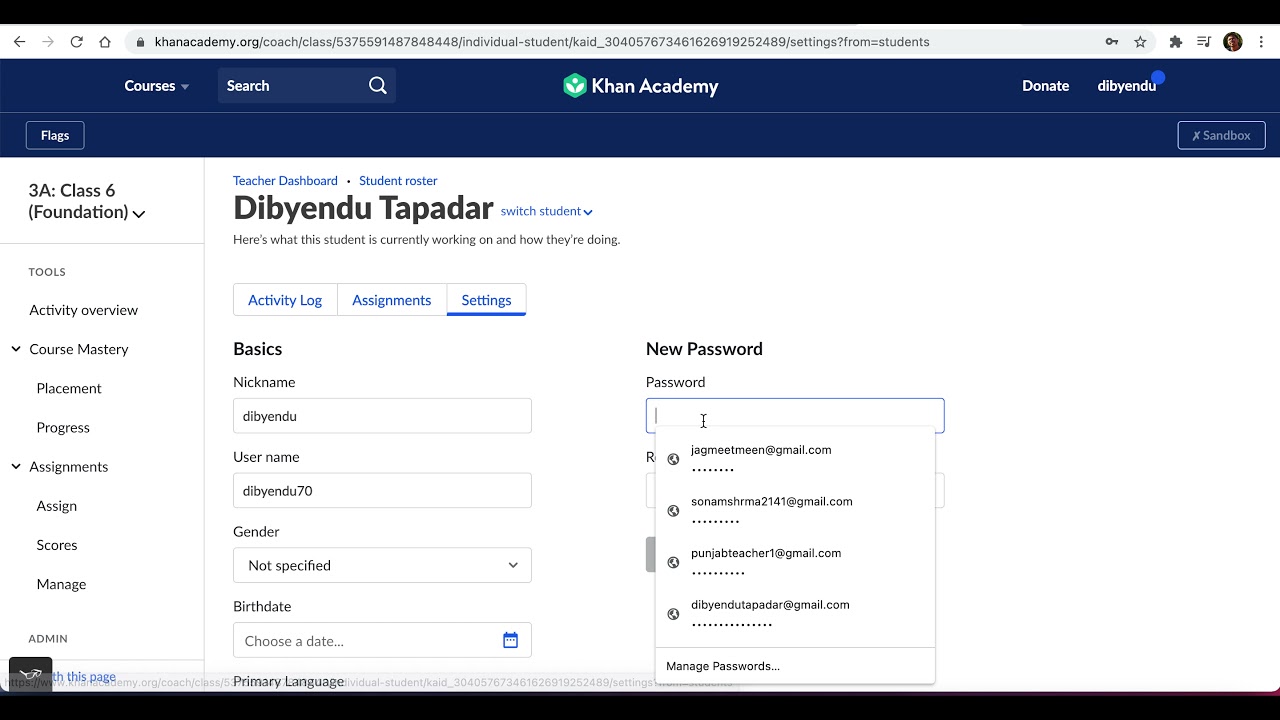
Task: Collapse the Assignments sidebar section
Action: click(16, 466)
